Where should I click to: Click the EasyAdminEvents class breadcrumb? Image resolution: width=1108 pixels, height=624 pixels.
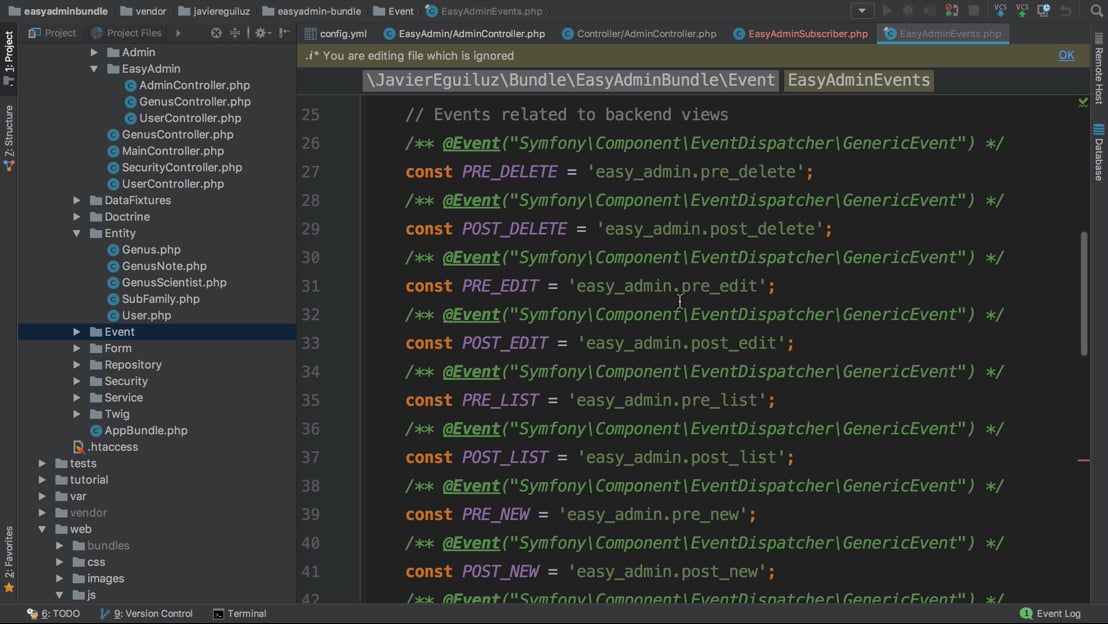point(859,80)
